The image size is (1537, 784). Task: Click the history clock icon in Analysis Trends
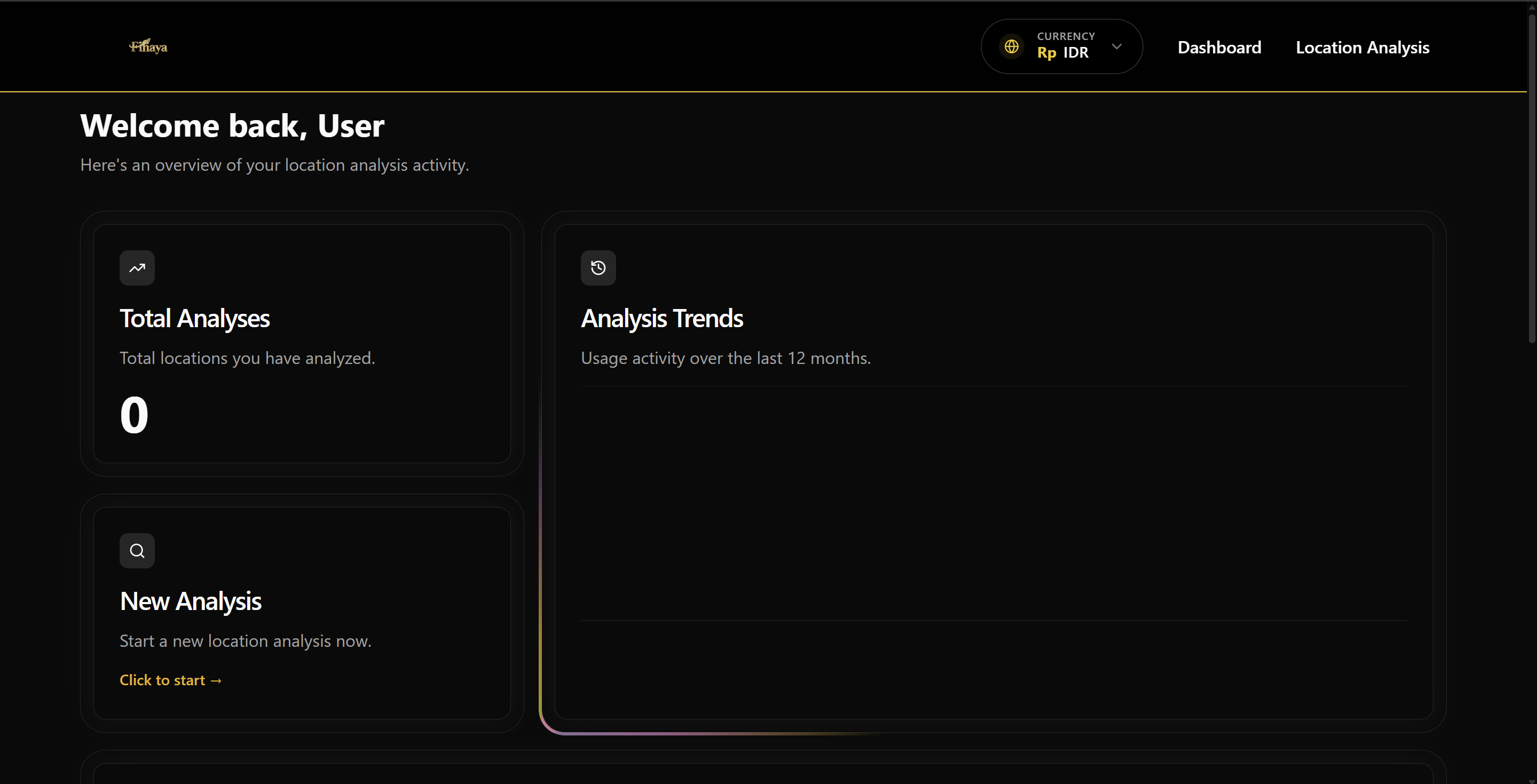pyautogui.click(x=598, y=268)
